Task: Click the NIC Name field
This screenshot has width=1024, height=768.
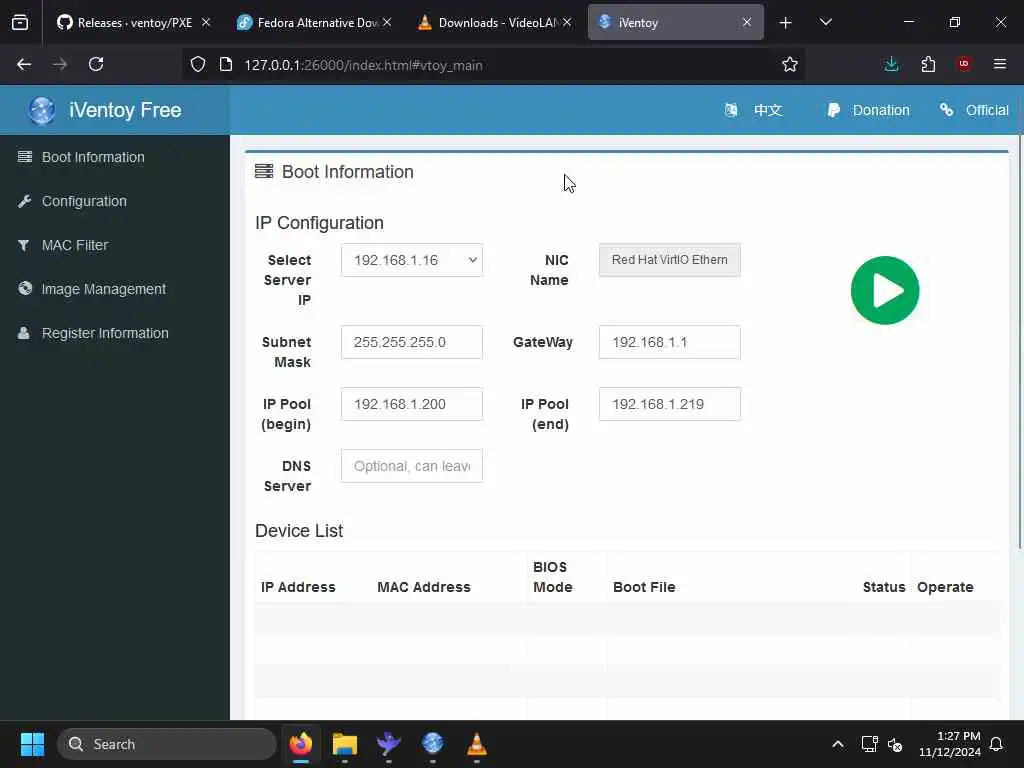Action: click(x=669, y=260)
